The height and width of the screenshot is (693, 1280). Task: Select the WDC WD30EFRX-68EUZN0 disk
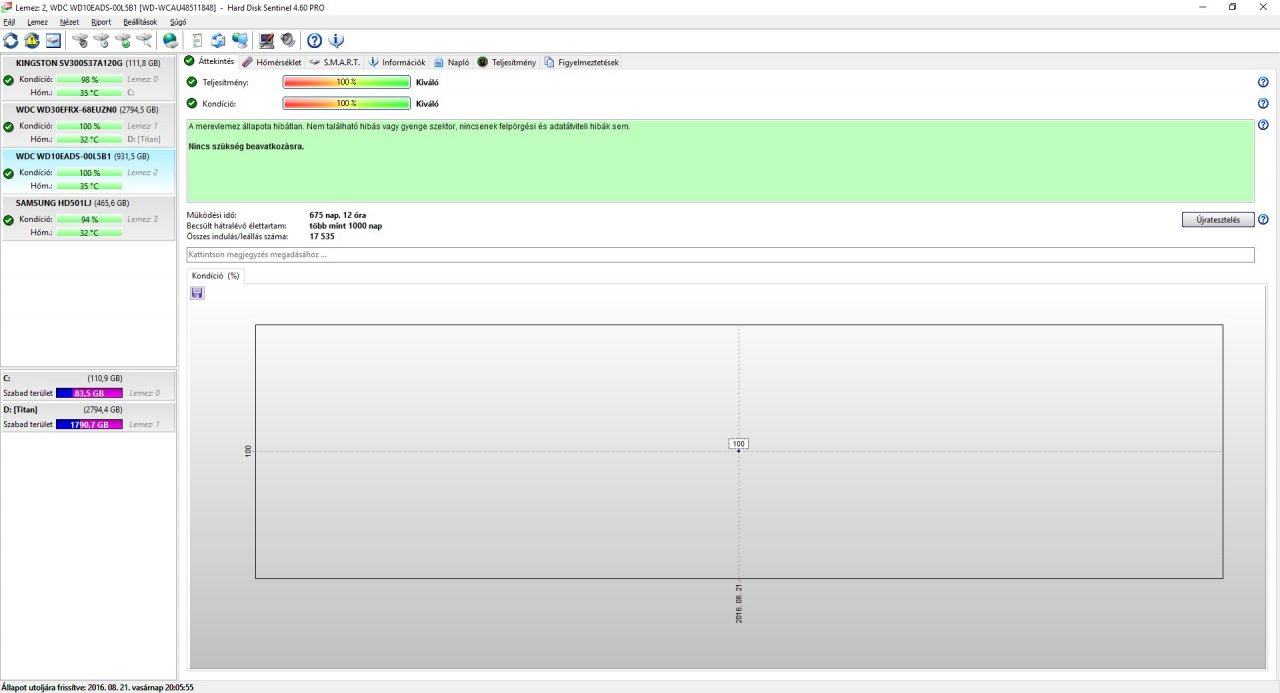pyautogui.click(x=88, y=124)
